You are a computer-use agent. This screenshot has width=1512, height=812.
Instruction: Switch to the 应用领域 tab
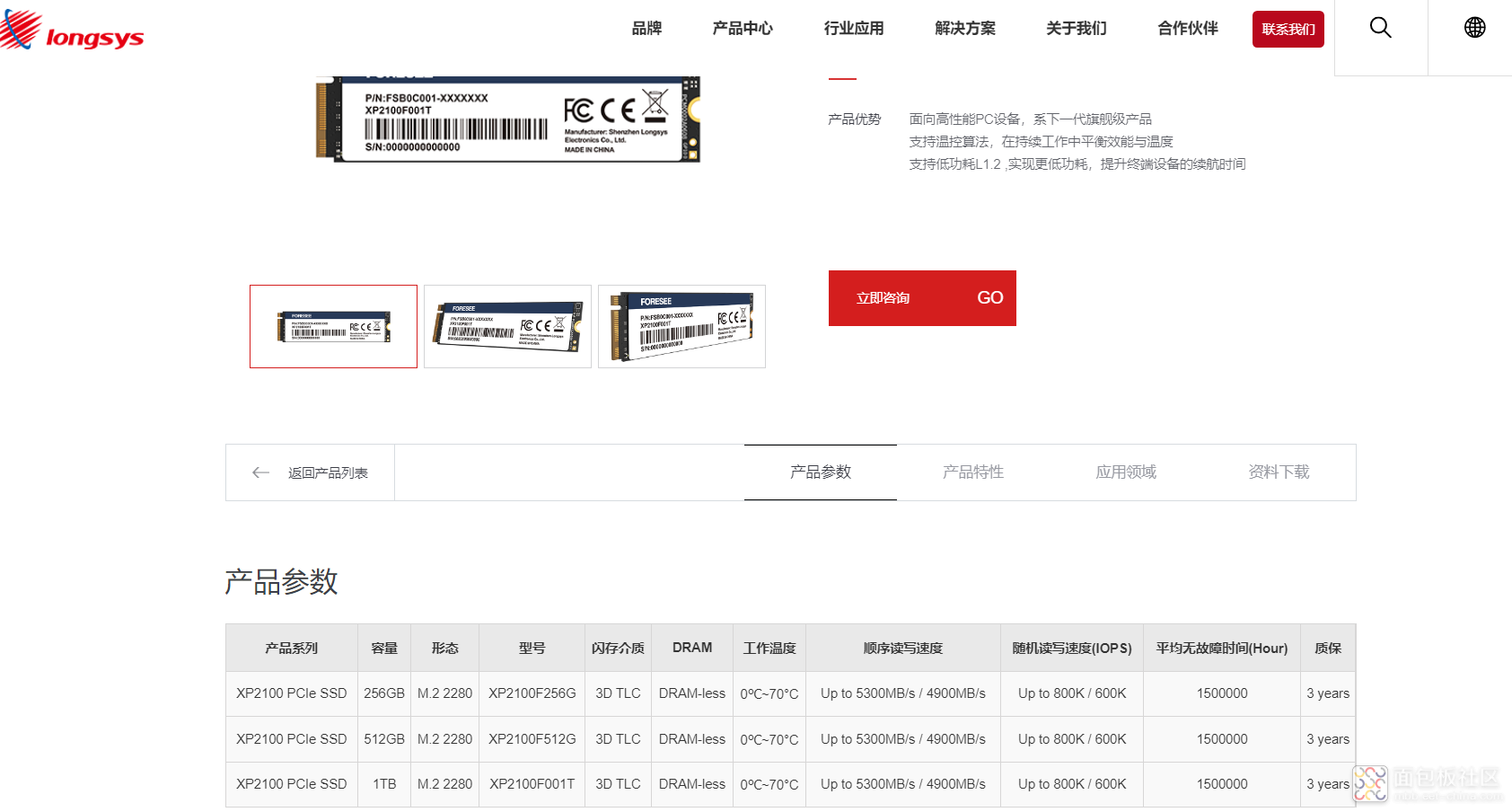(1126, 472)
